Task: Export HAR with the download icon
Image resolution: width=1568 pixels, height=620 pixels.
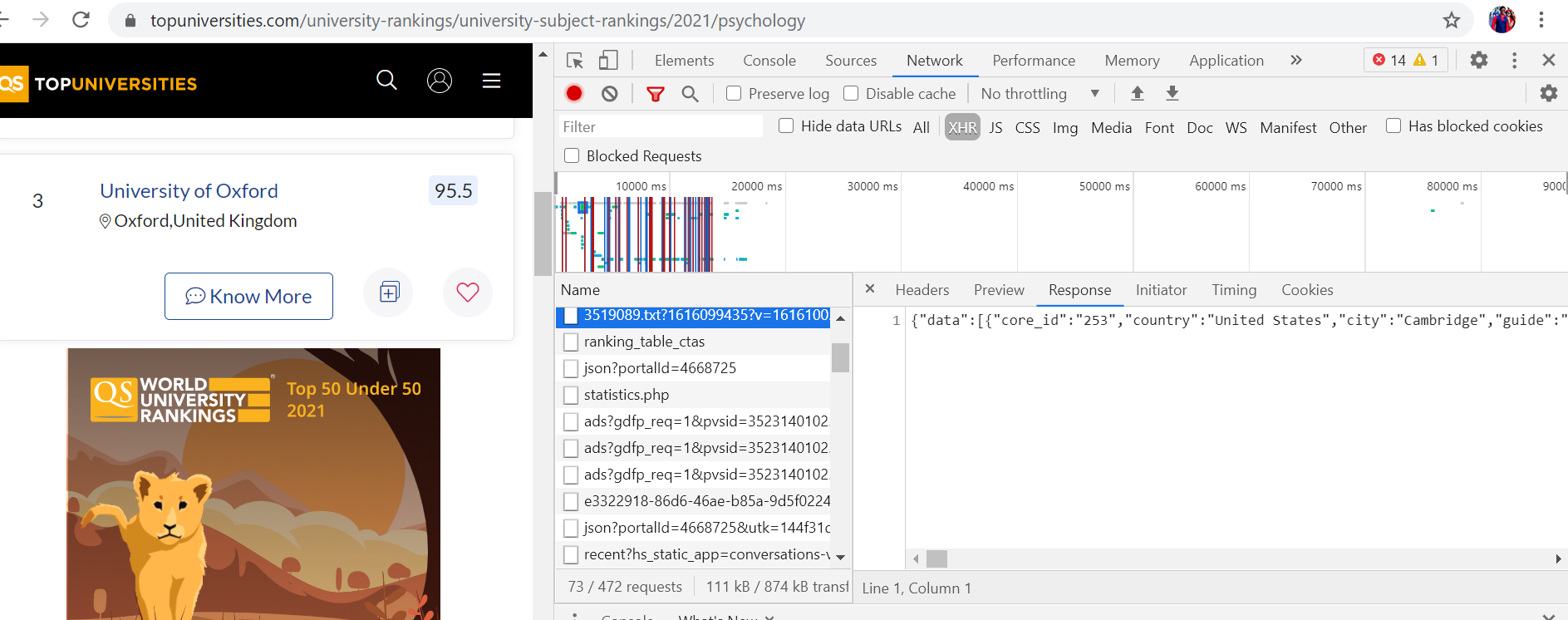Action: 1172,94
